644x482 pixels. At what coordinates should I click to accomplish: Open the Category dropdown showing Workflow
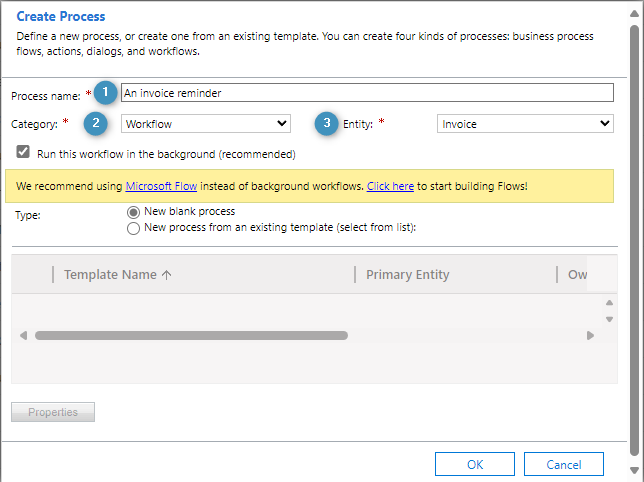pyautogui.click(x=206, y=124)
